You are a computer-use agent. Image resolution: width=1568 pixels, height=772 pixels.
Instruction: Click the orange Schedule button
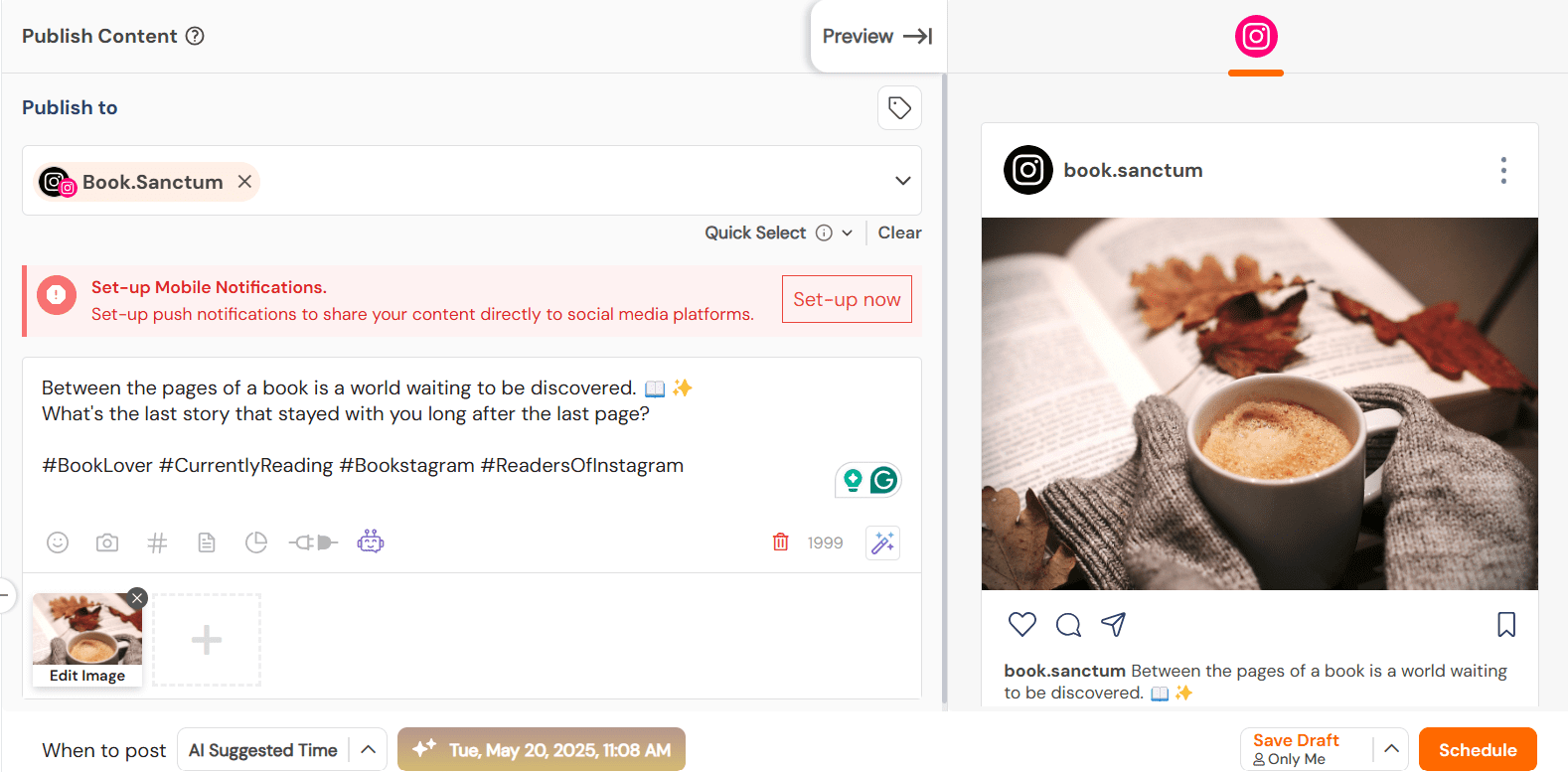[1478, 750]
